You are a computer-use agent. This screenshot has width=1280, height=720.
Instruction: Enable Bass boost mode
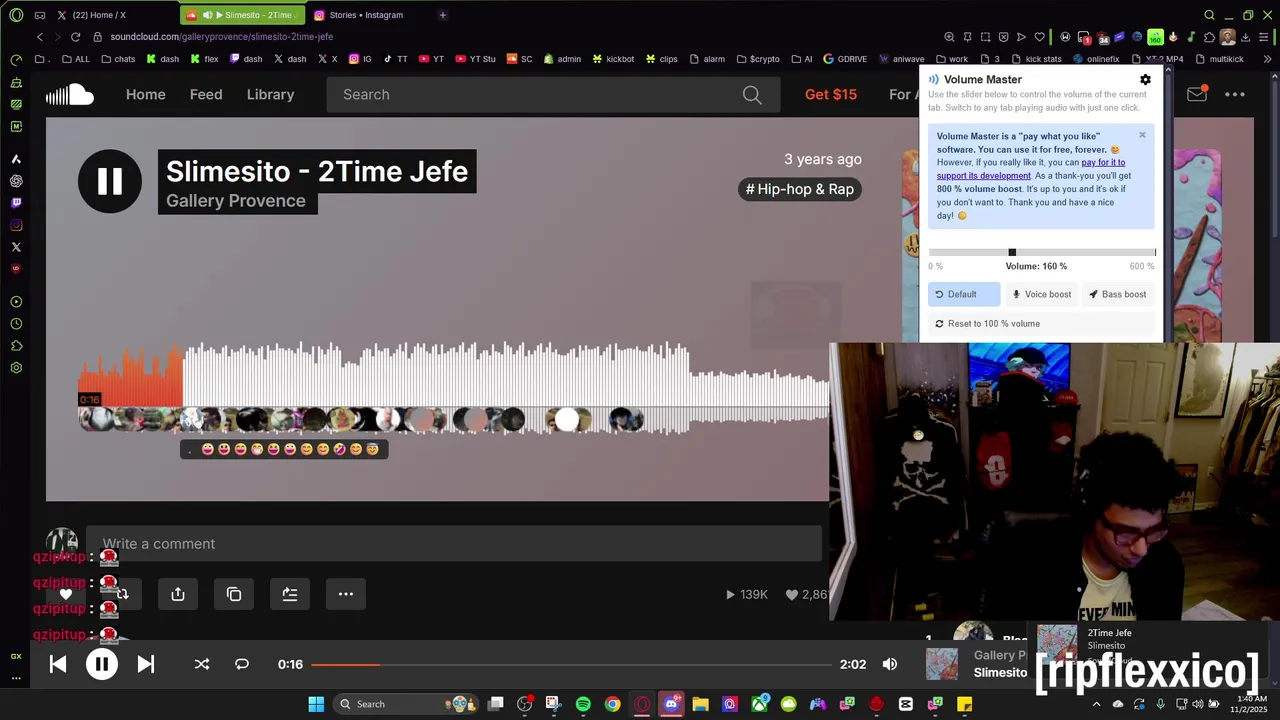tap(1118, 294)
